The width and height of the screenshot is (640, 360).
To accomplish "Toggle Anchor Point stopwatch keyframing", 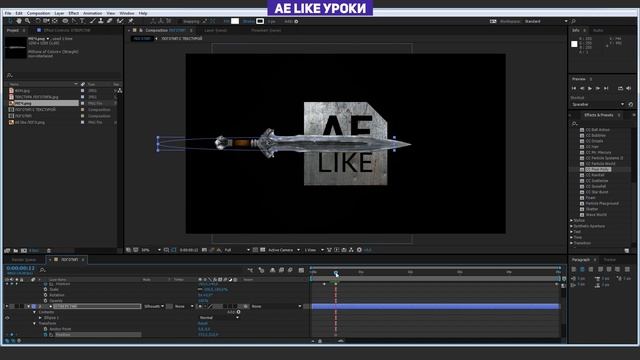I will point(45,329).
